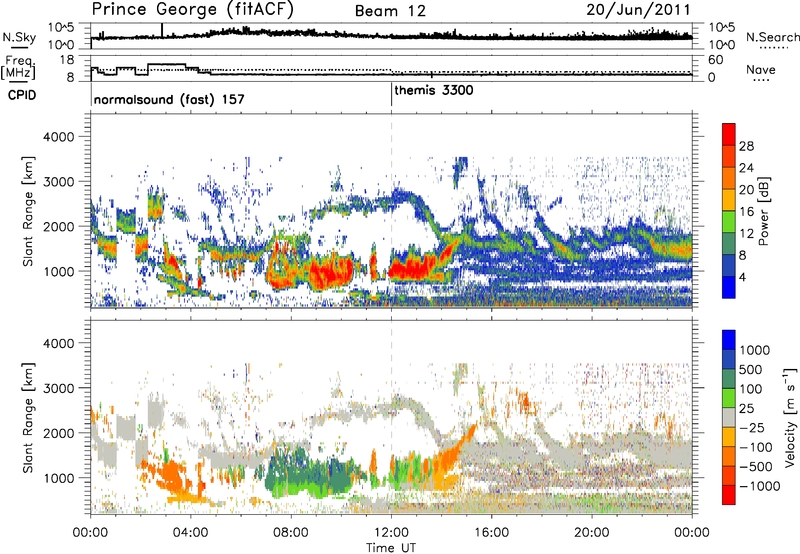Screen dimensions: 800x554
Task: Click the 60 label on the Nave axis
Action: (716, 60)
